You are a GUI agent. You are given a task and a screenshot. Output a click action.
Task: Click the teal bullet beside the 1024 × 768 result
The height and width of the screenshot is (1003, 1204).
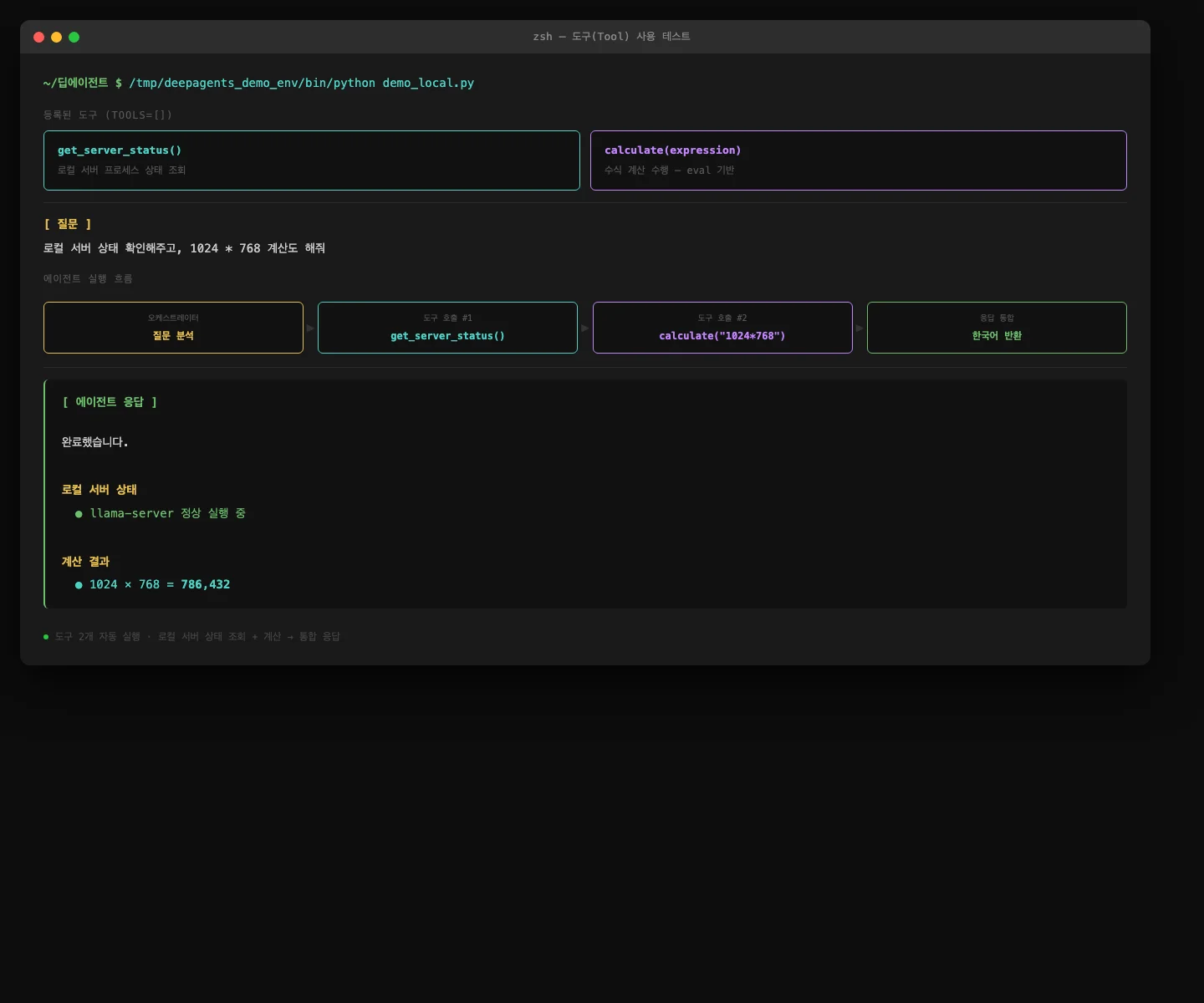79,585
